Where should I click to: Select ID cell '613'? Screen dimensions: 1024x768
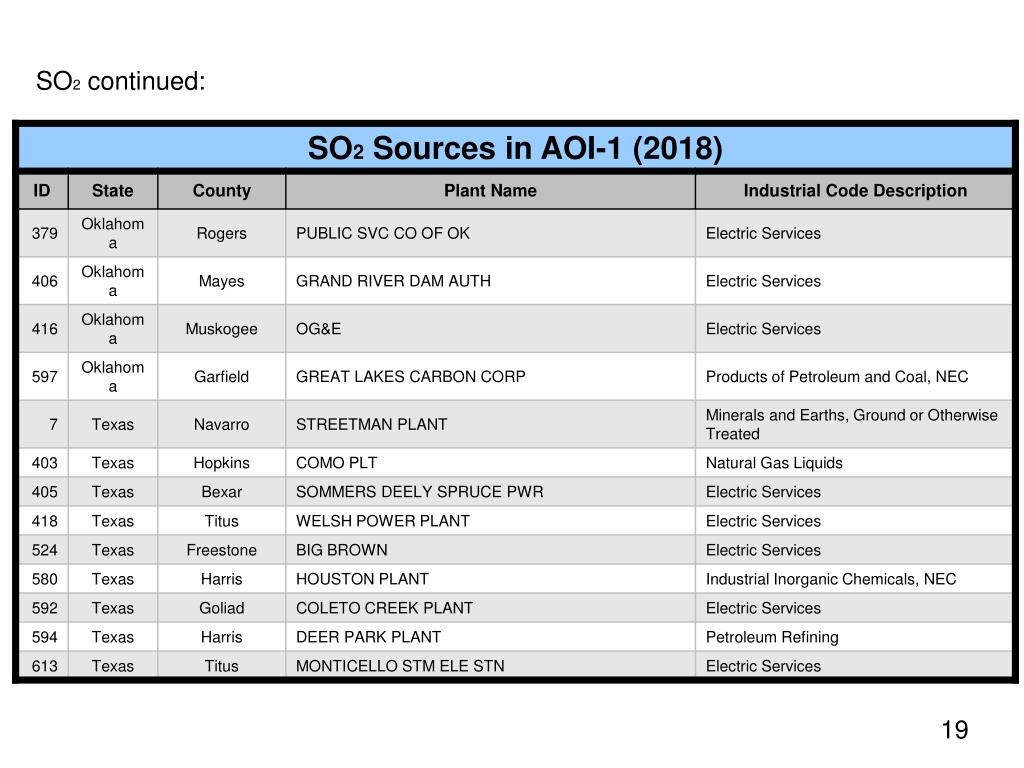coord(44,666)
